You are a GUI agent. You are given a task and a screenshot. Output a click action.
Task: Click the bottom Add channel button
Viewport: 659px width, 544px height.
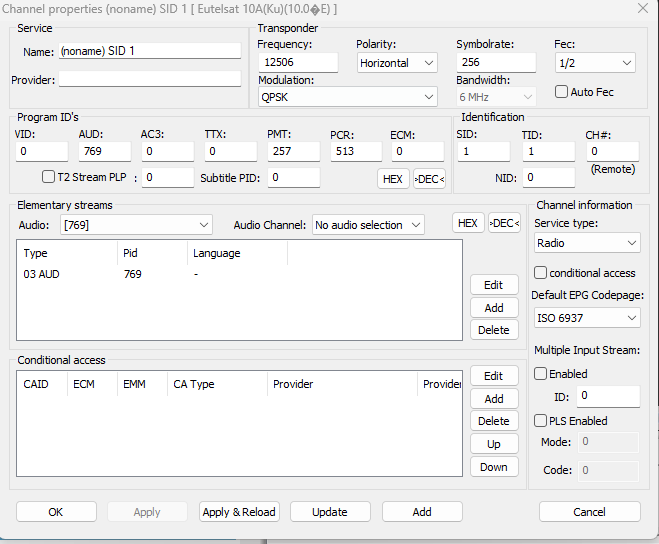[x=422, y=512]
